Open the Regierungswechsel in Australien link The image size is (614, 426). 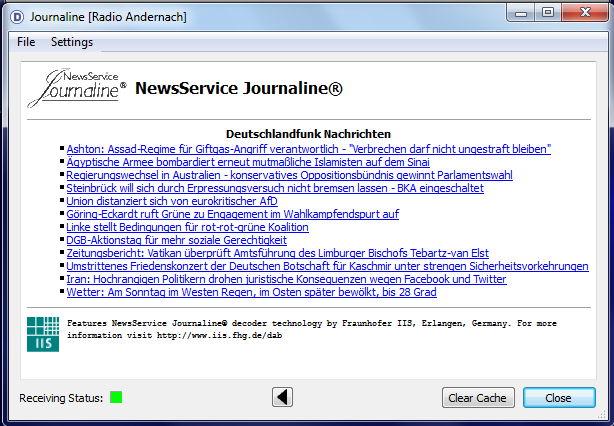[x=289, y=175]
